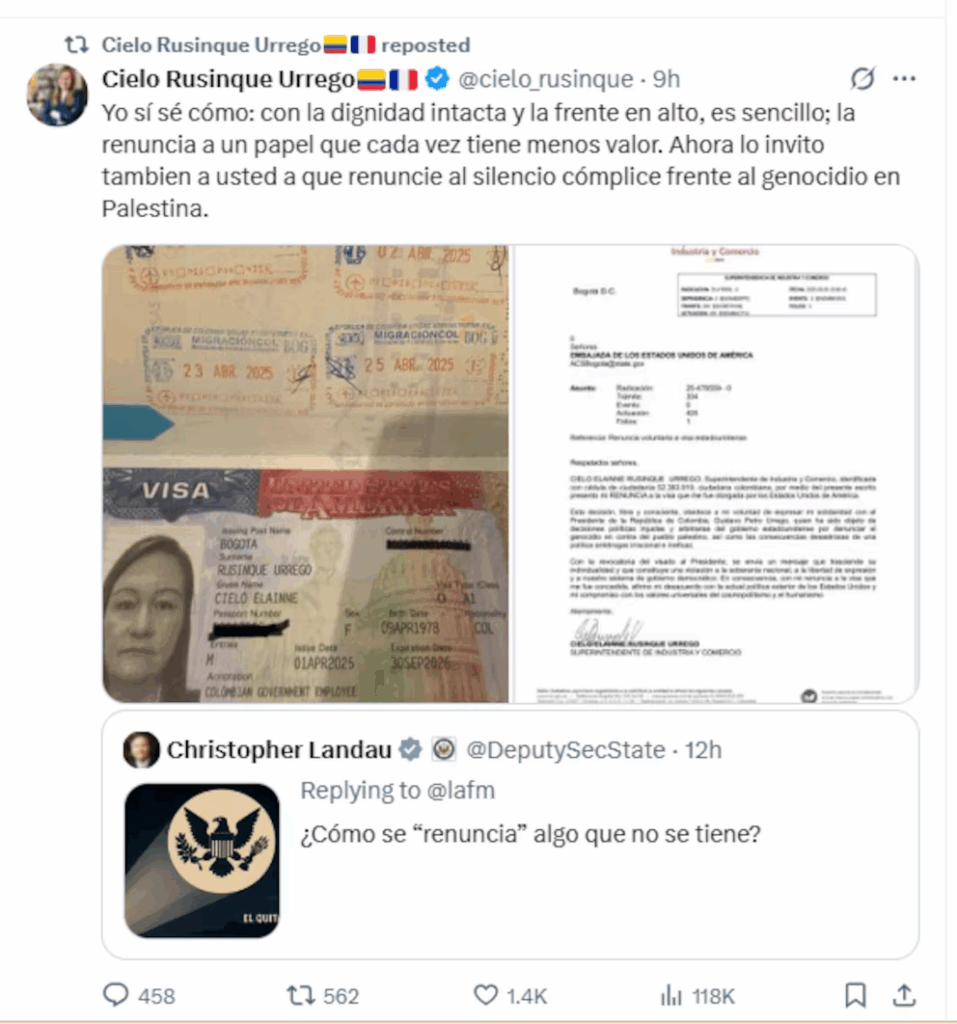The height and width of the screenshot is (1024, 957).
Task: Open quoted tweet text about renuncia
Action: [530, 834]
